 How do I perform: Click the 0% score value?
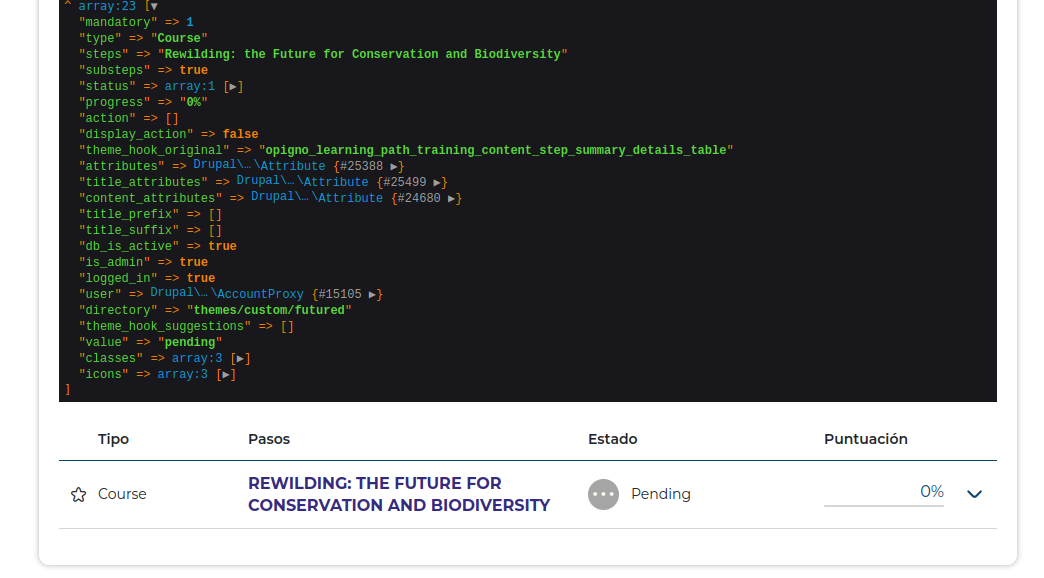click(x=931, y=491)
